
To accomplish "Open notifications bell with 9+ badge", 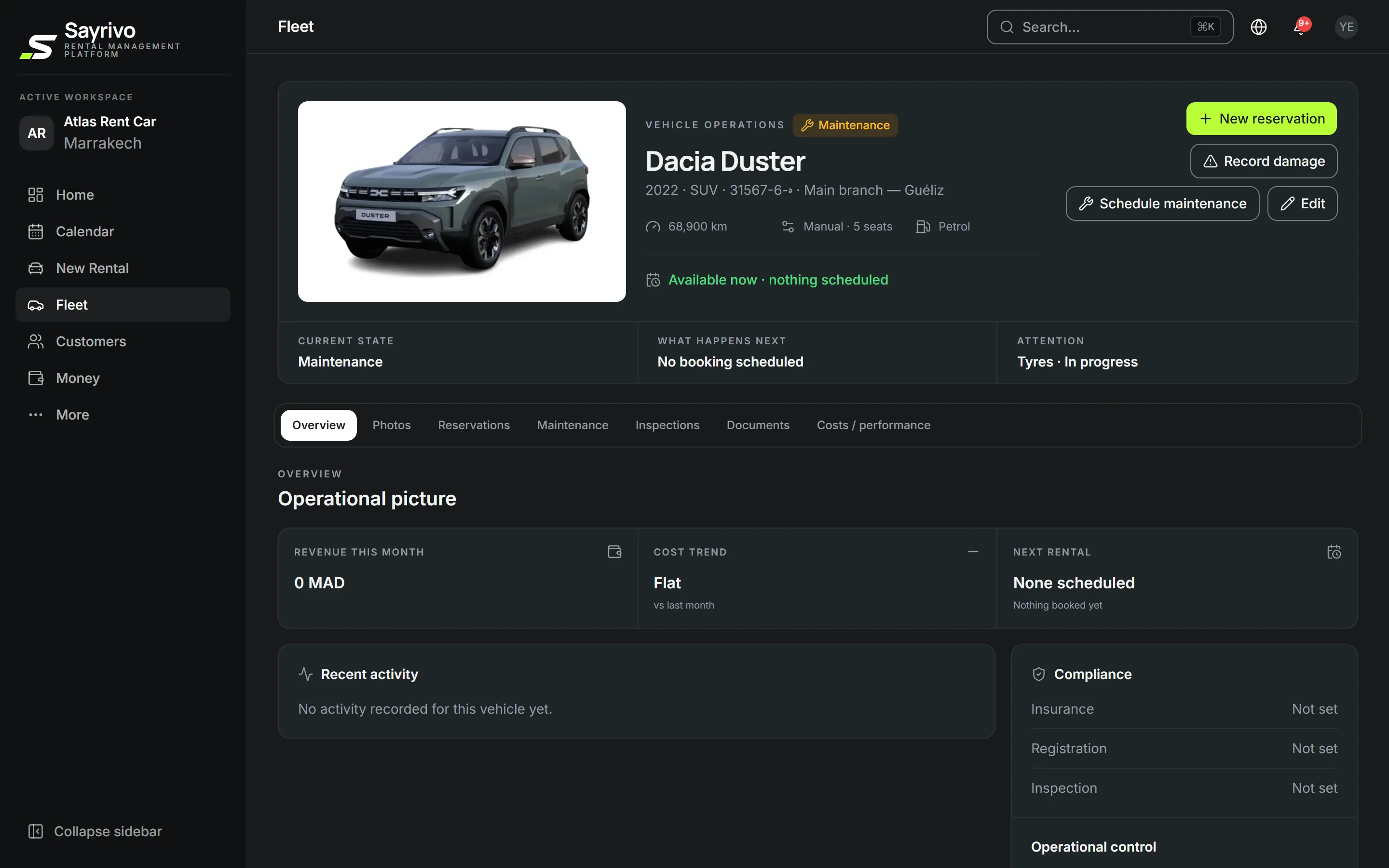I will point(1301,27).
